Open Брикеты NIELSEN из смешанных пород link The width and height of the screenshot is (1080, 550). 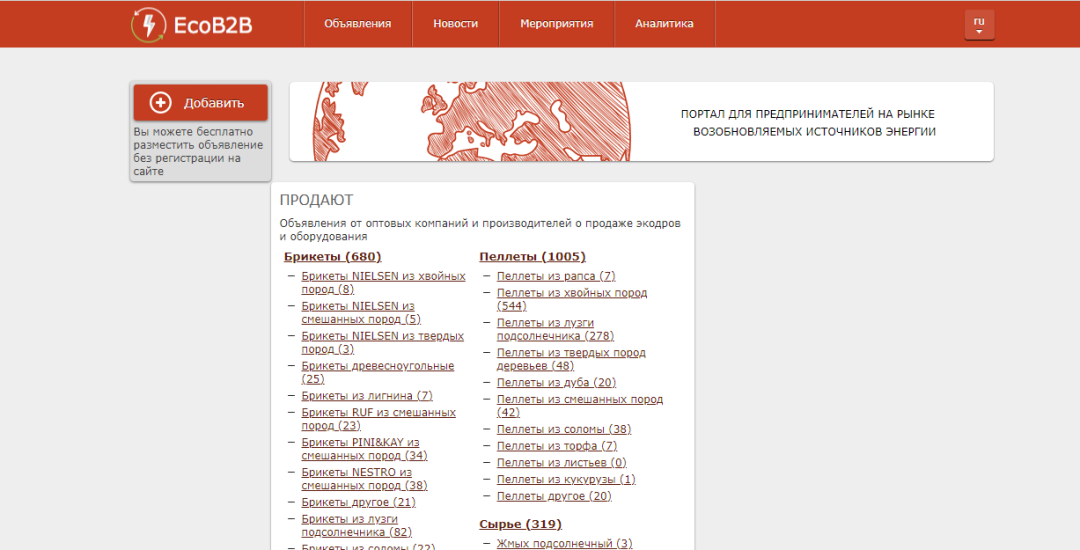coord(361,313)
